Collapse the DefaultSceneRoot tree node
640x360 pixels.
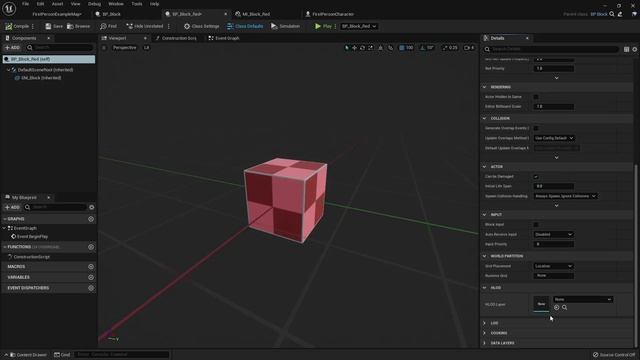tap(9, 70)
